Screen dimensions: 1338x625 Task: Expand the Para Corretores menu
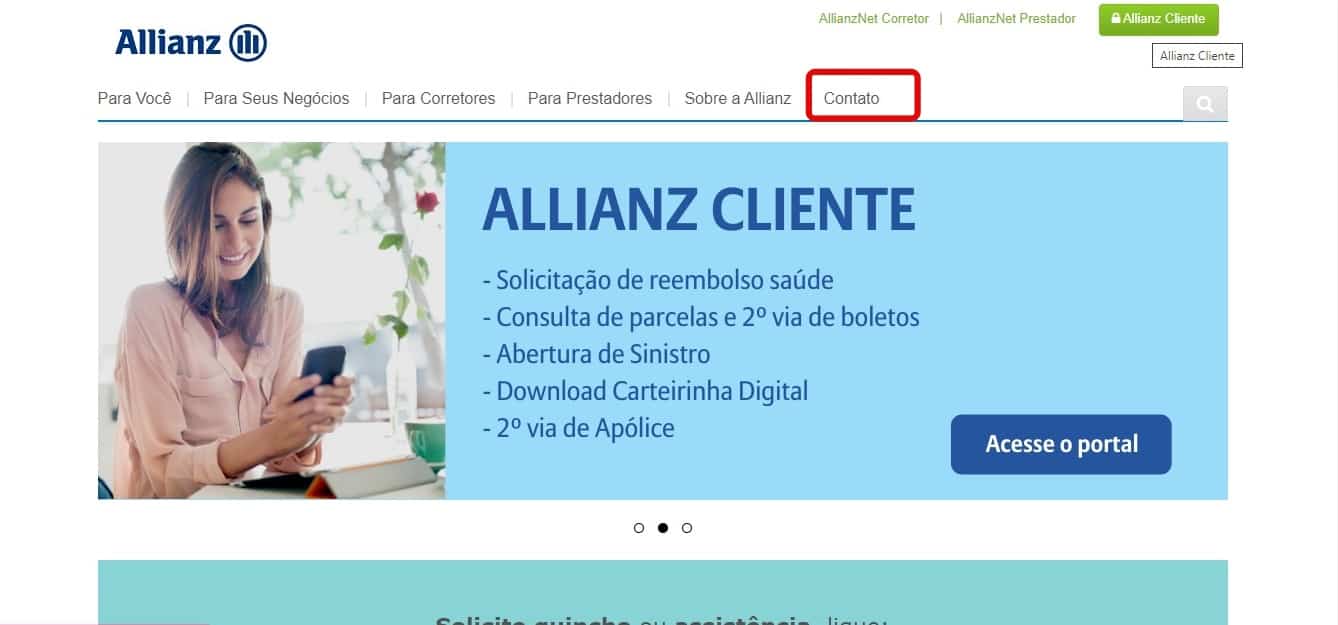[x=439, y=99]
